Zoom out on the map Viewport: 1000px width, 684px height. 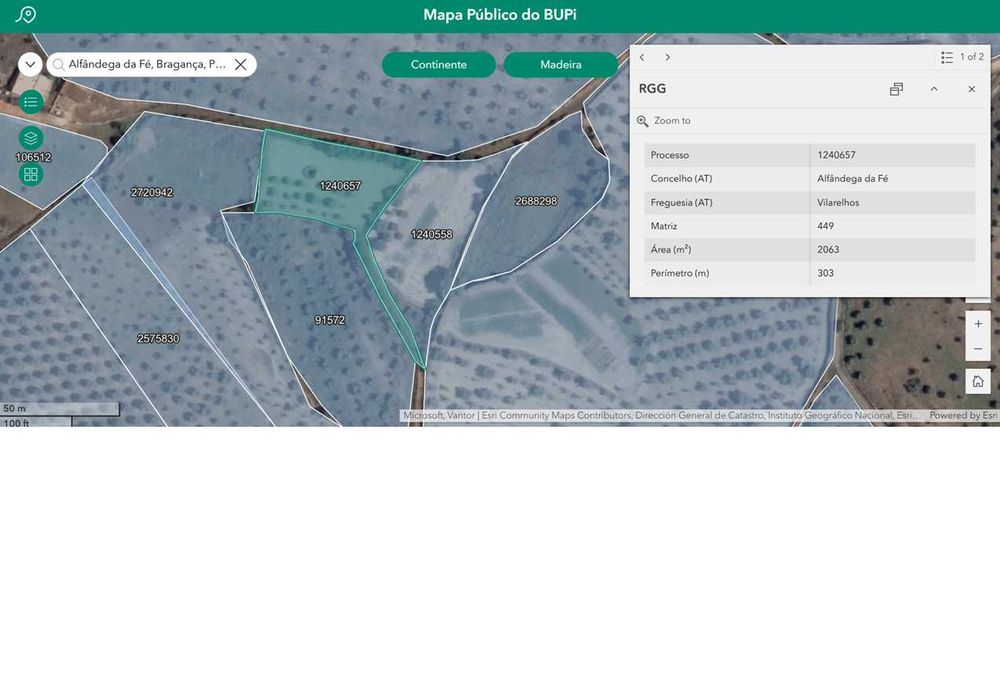pos(978,349)
